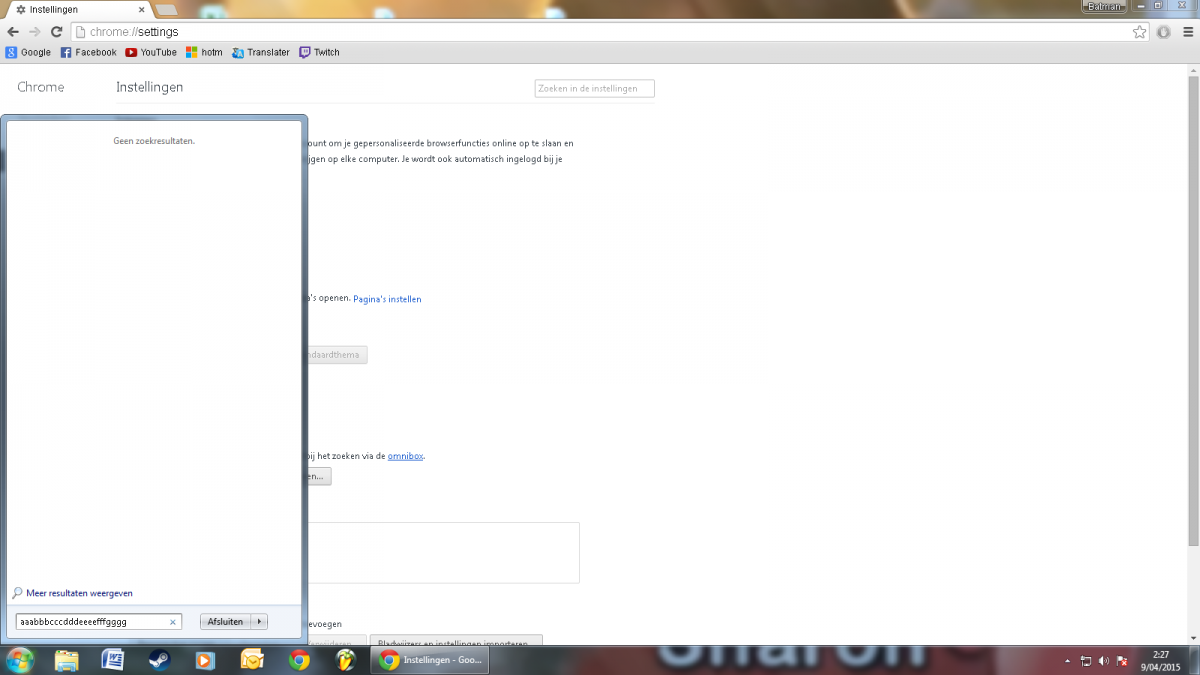Open the Chrome hamburger menu
The height and width of the screenshot is (675, 1200).
(1186, 32)
